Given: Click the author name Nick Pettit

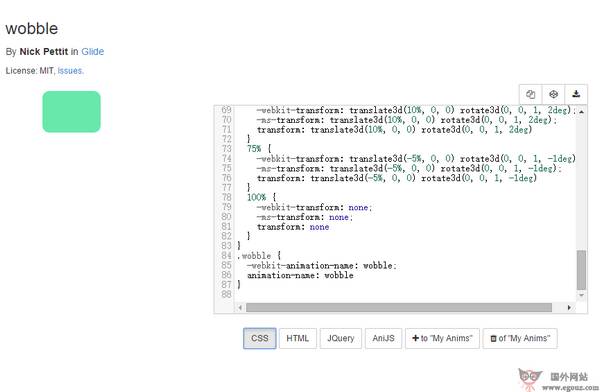Looking at the screenshot, I should pos(44,52).
